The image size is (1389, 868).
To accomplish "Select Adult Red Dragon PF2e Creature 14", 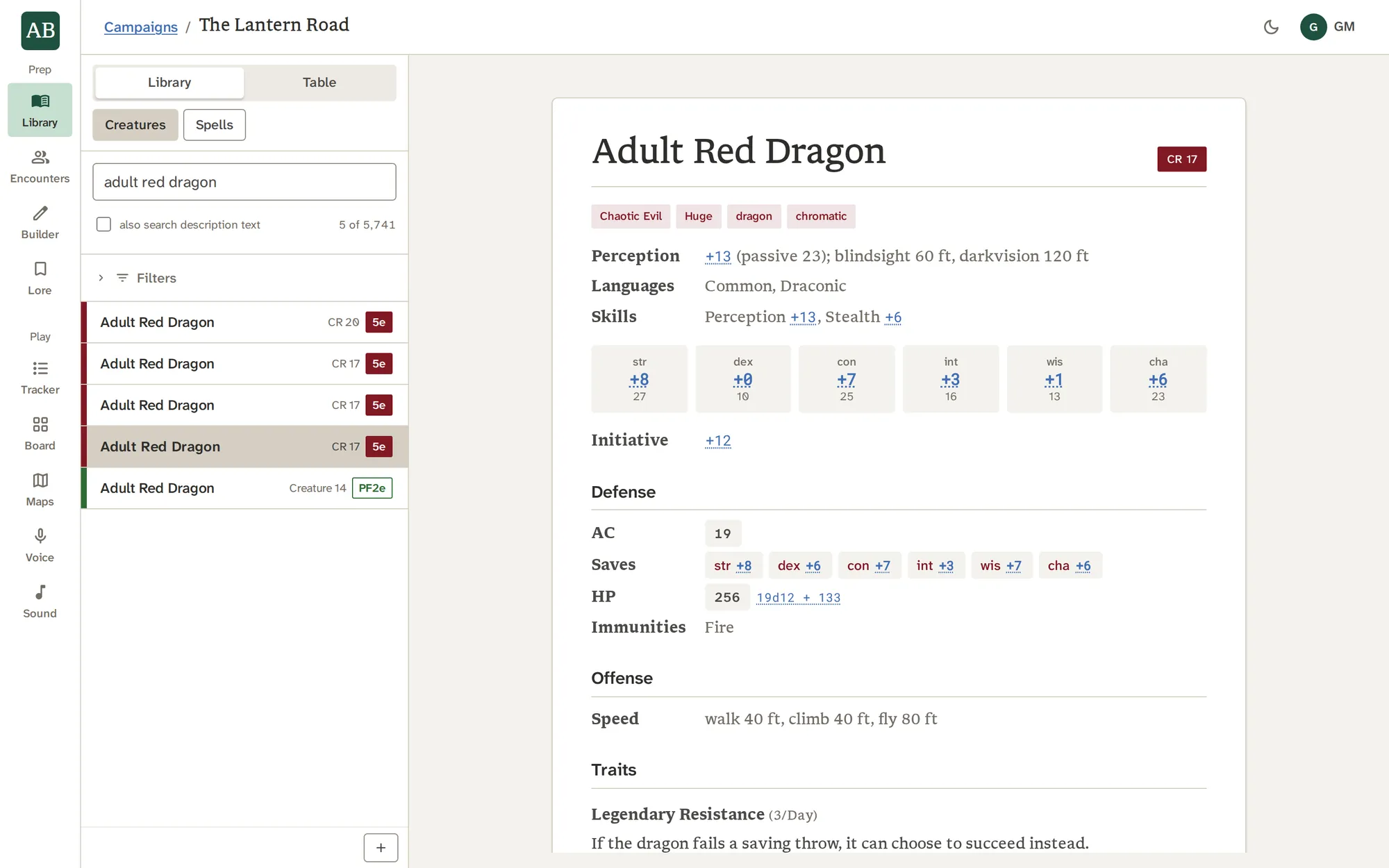I will 244,488.
